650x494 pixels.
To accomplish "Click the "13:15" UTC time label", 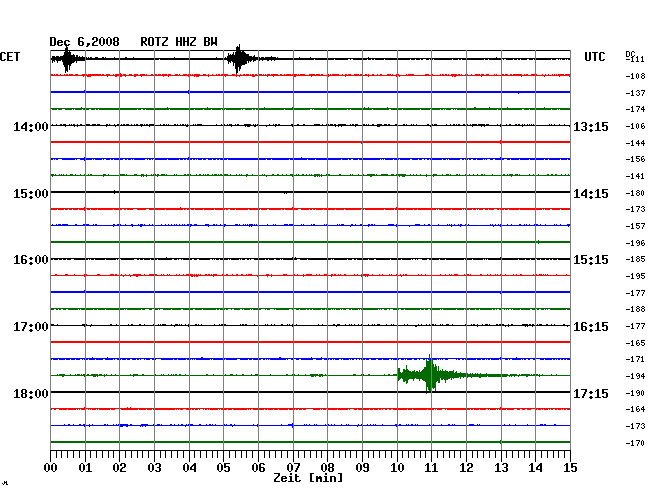I will pos(591,126).
